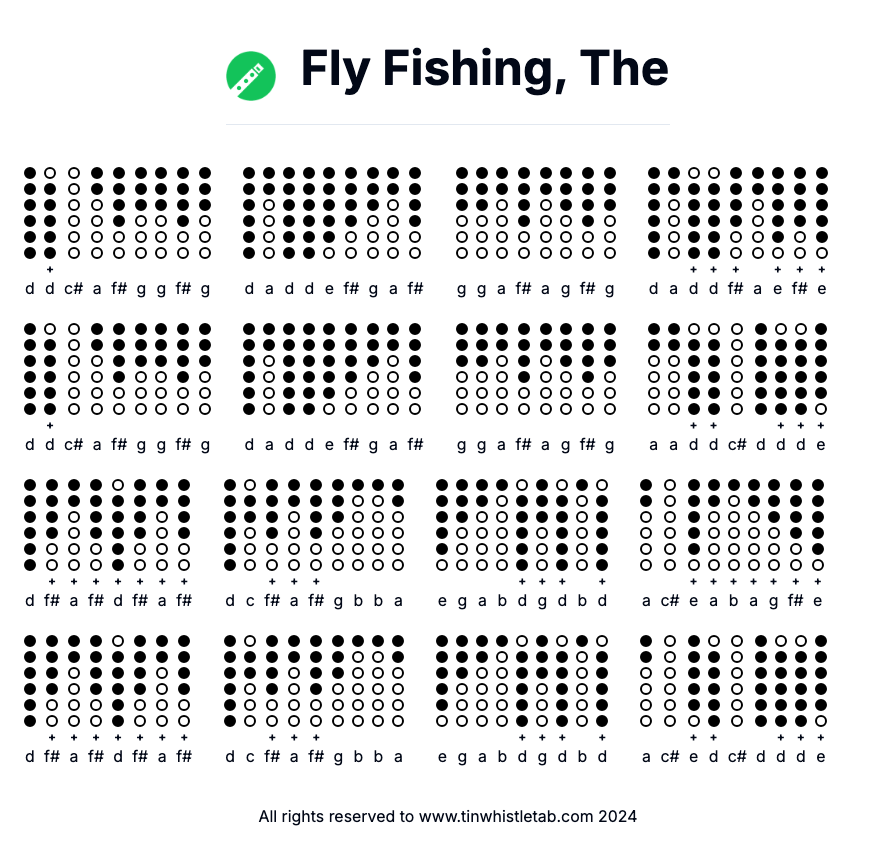Screen dimensions: 896x849
Task: Click the last "e" note label on the first line
Action: coord(822,289)
